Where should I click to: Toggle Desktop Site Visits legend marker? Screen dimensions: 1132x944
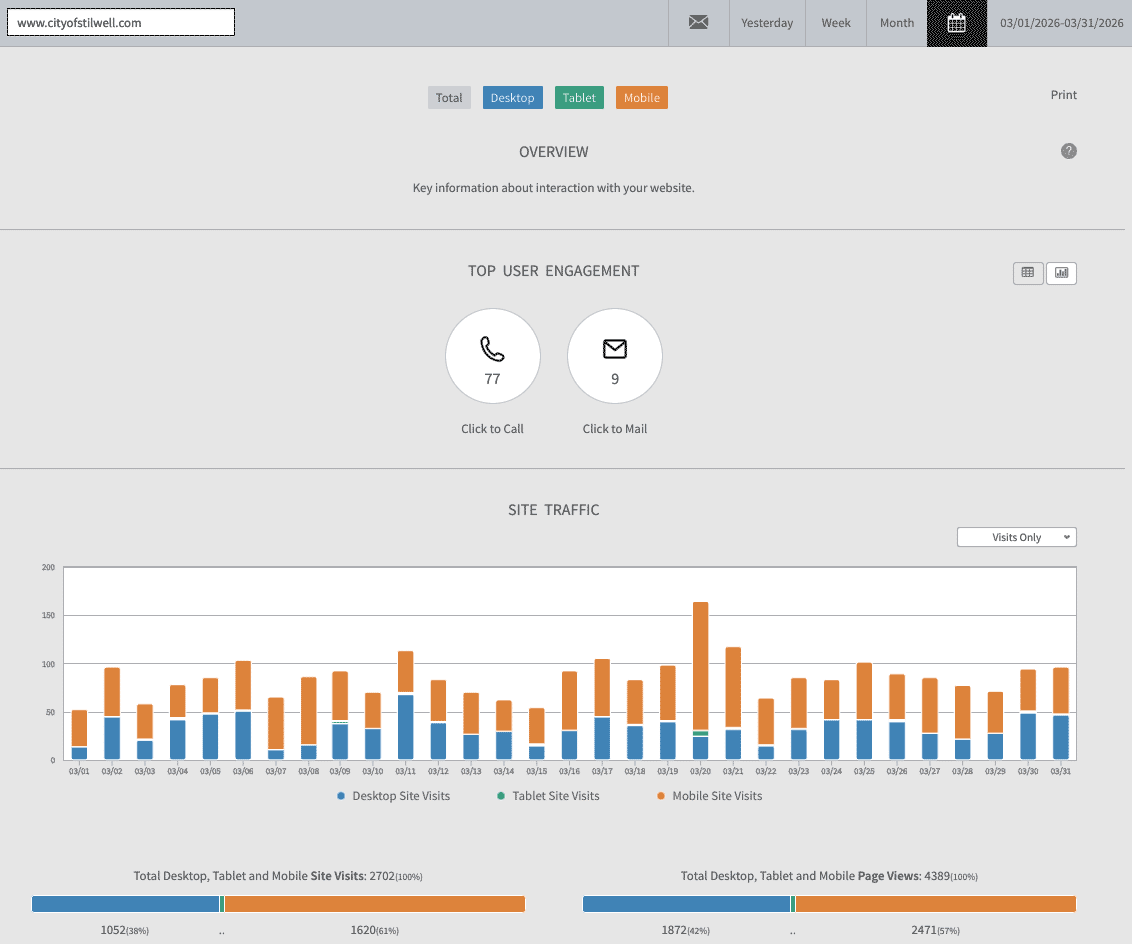(x=341, y=796)
